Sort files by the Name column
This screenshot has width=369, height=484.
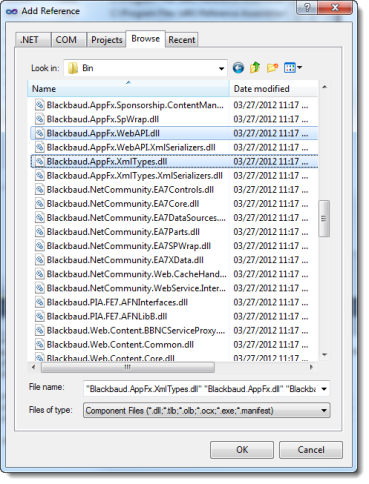128,89
